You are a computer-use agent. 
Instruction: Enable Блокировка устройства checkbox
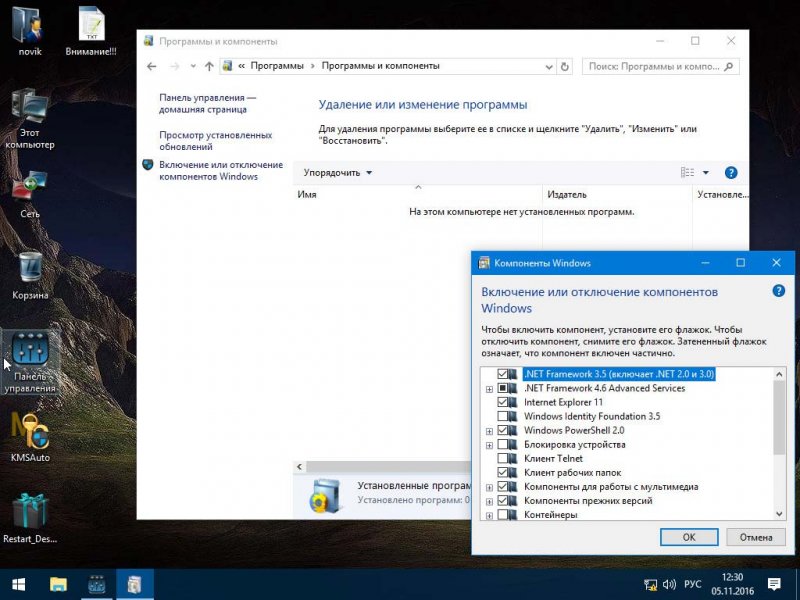pos(503,444)
